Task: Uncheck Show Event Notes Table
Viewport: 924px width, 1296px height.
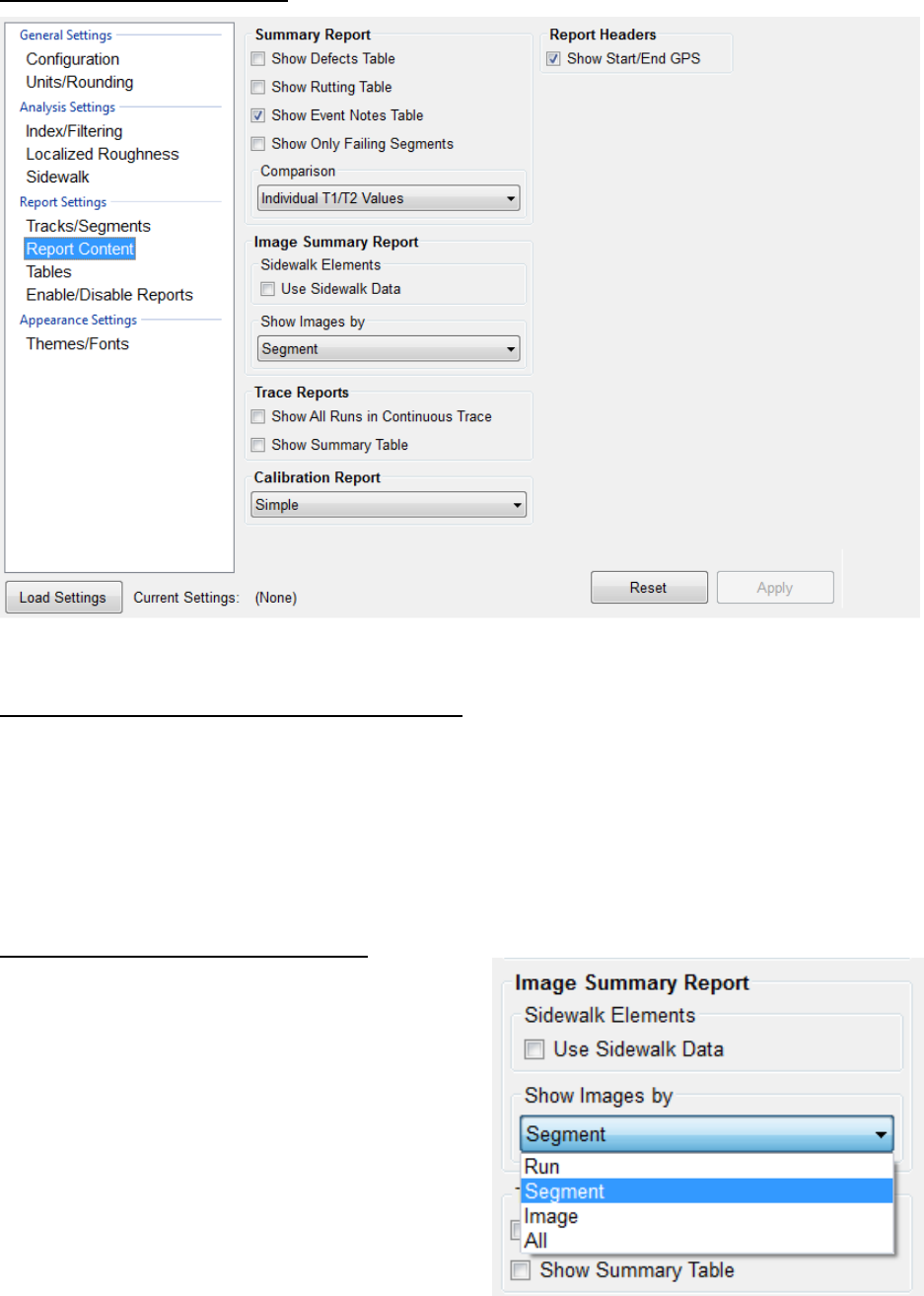Action: [258, 115]
